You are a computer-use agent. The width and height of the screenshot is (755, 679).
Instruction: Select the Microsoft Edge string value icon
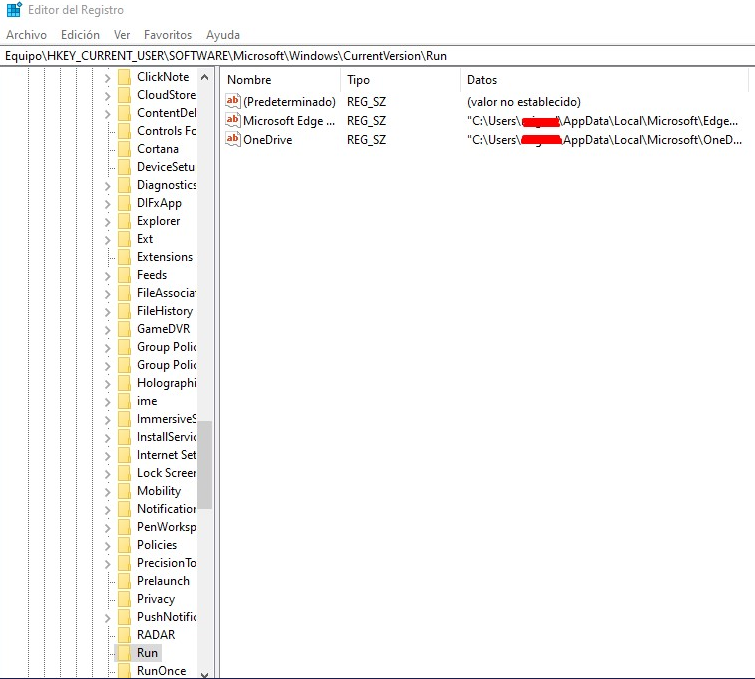[233, 121]
